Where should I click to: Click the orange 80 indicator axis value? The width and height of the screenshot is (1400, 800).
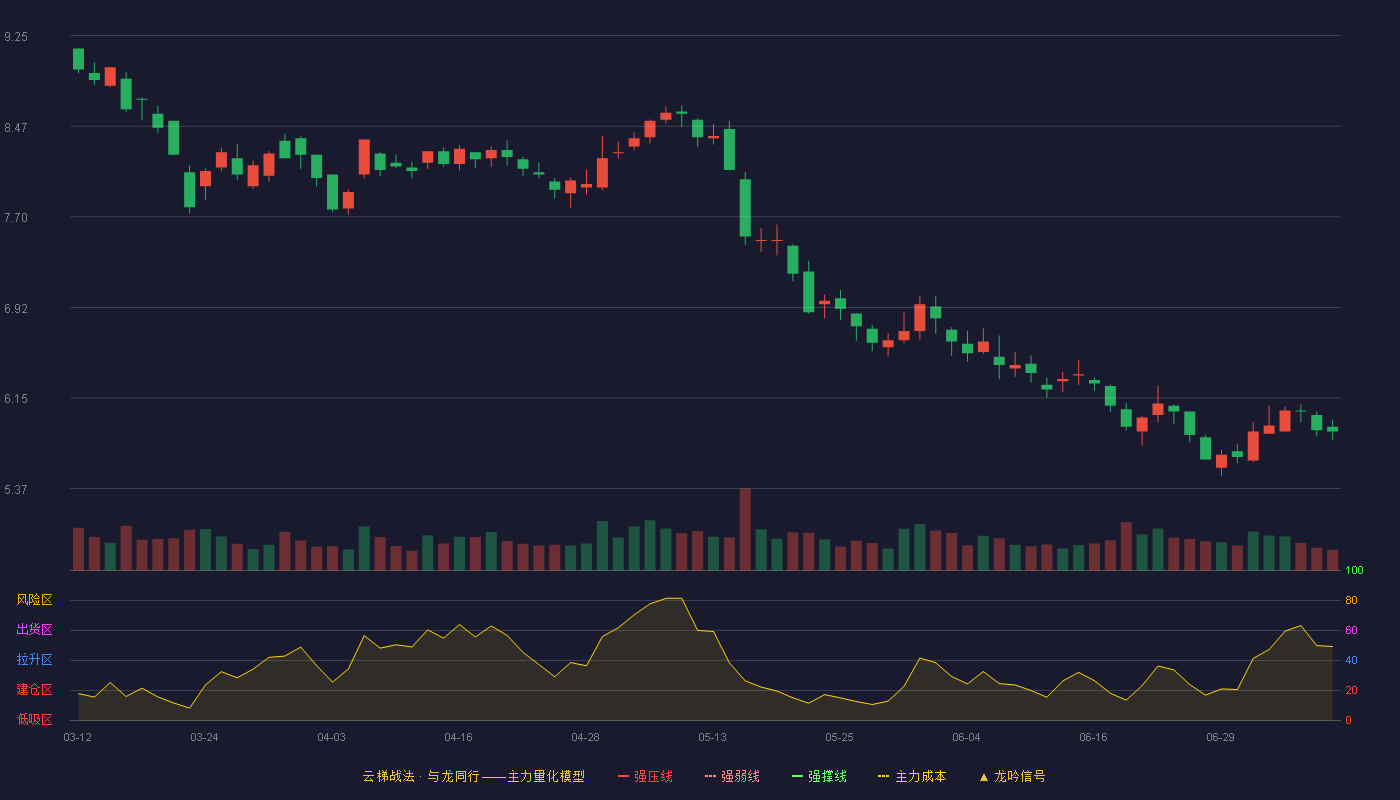[1351, 601]
